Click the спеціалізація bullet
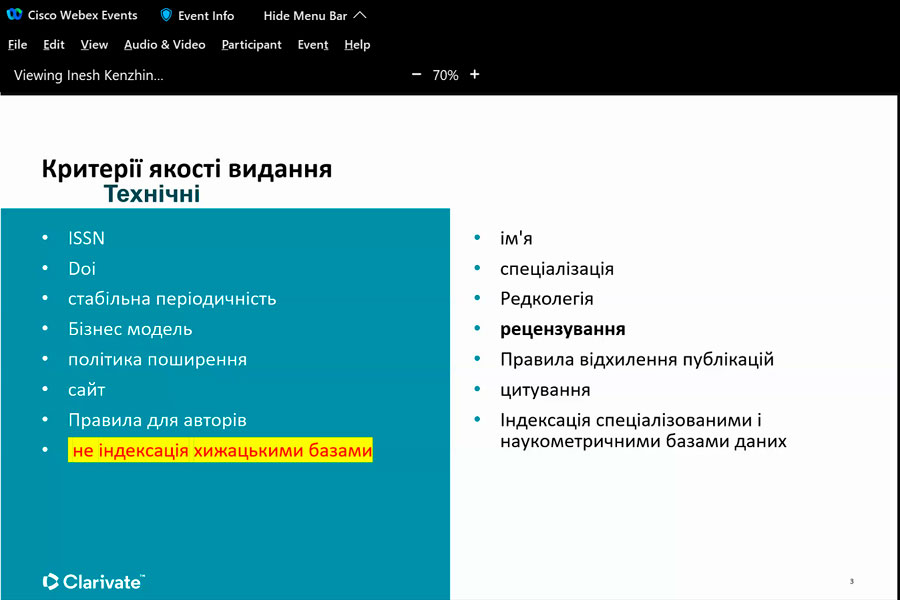 (x=557, y=269)
